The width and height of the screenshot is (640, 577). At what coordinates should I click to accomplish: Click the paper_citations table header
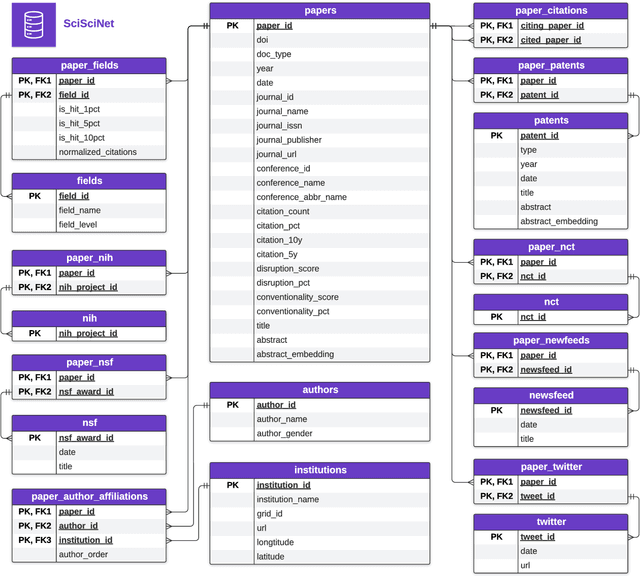(x=551, y=10)
